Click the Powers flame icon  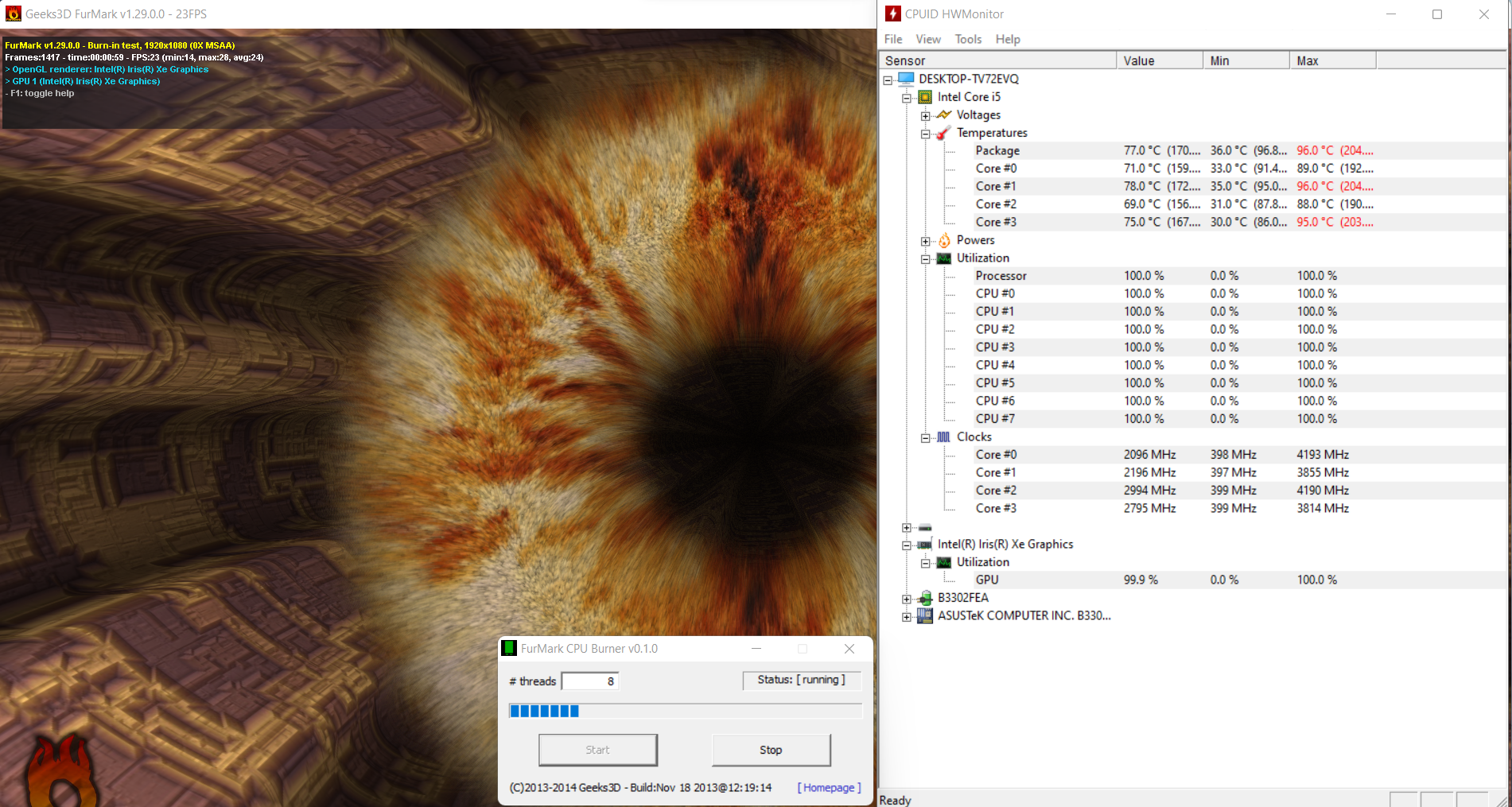coord(944,240)
